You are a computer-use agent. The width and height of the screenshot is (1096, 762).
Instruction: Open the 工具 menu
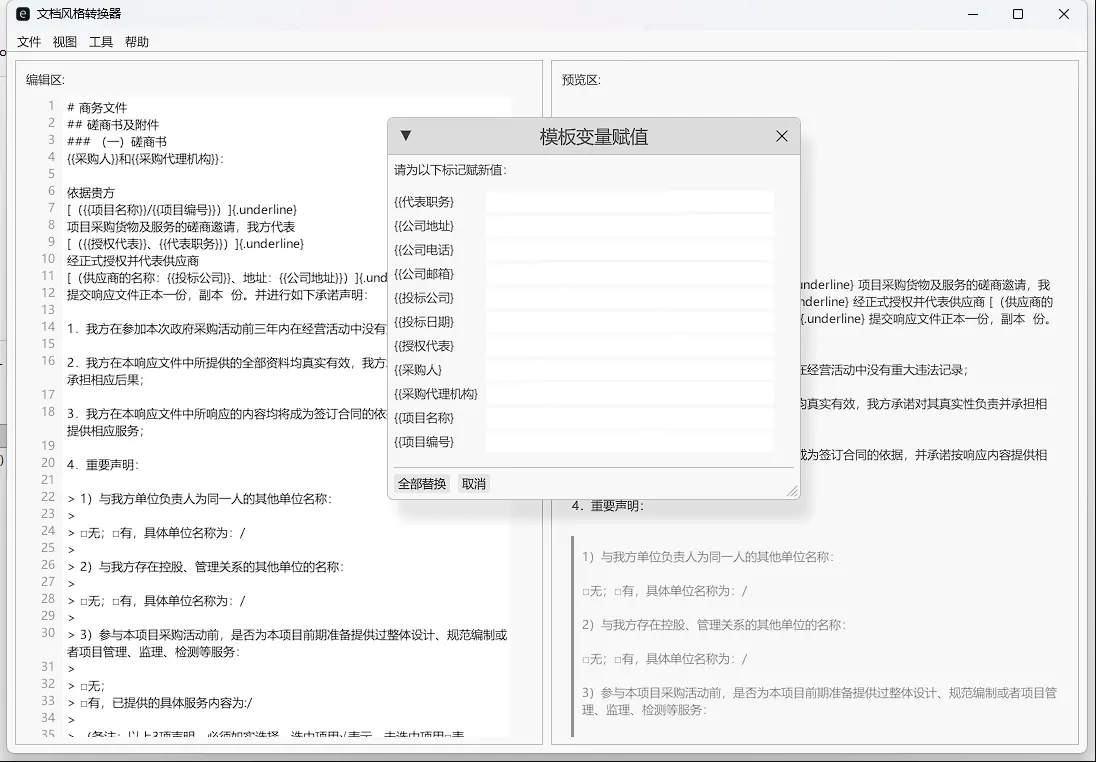[100, 42]
